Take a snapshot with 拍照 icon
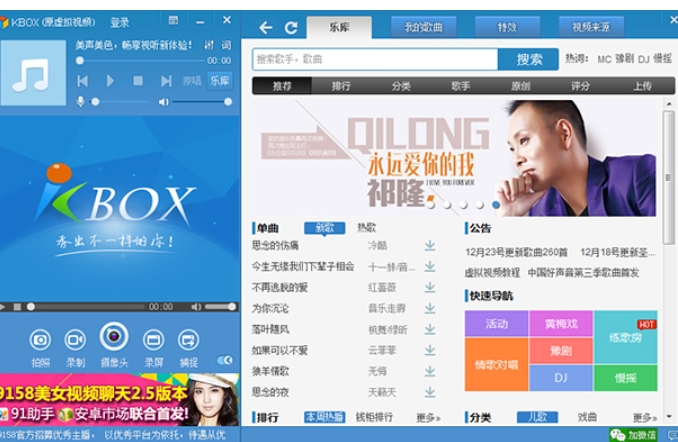This screenshot has width=678, height=442. [x=40, y=340]
